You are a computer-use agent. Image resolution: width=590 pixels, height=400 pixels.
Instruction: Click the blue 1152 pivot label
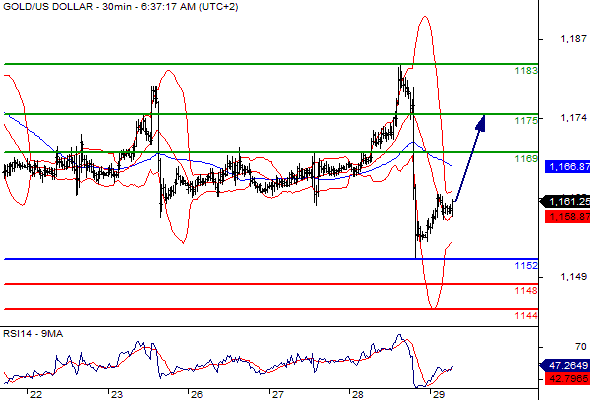526,266
